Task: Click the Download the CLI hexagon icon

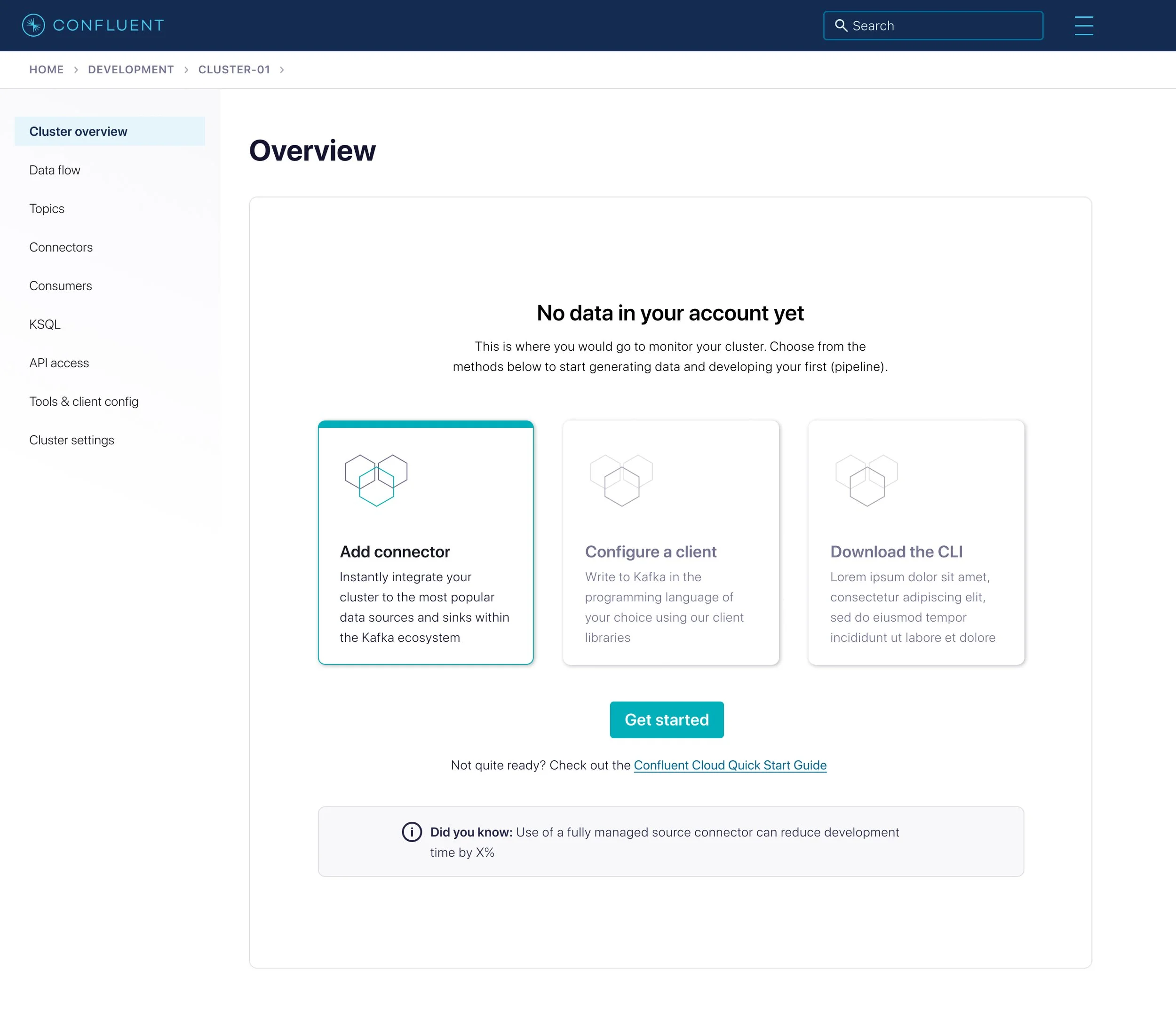Action: pos(866,480)
